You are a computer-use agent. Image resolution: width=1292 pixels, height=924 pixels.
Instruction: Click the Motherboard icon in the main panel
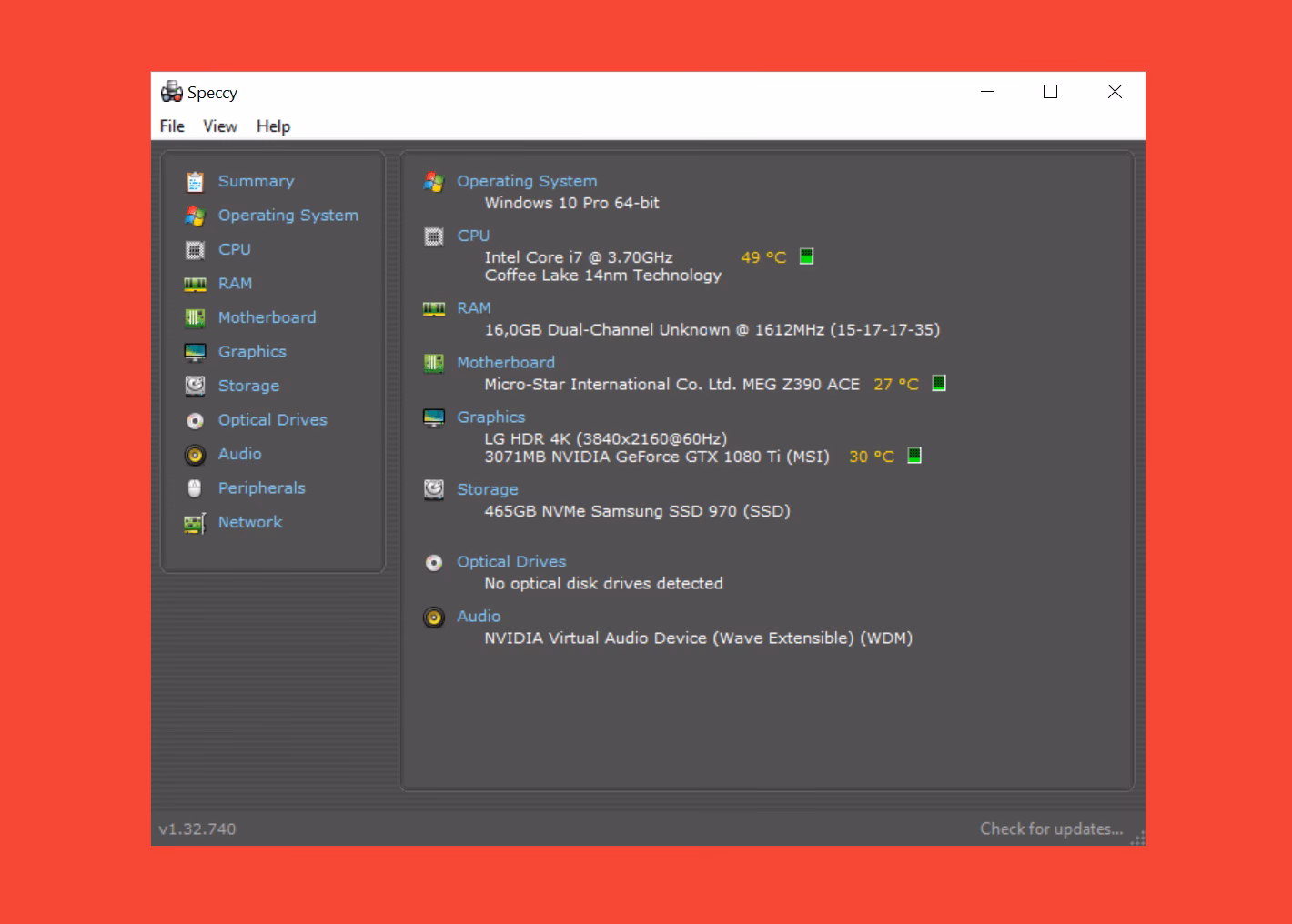(x=434, y=363)
